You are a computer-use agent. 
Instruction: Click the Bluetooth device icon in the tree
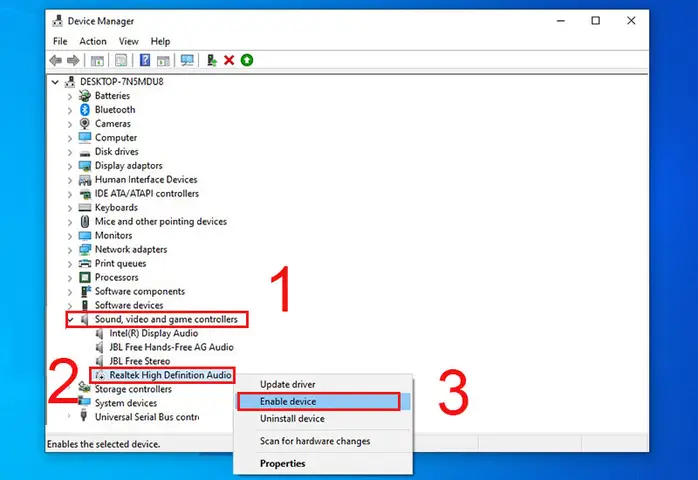85,110
